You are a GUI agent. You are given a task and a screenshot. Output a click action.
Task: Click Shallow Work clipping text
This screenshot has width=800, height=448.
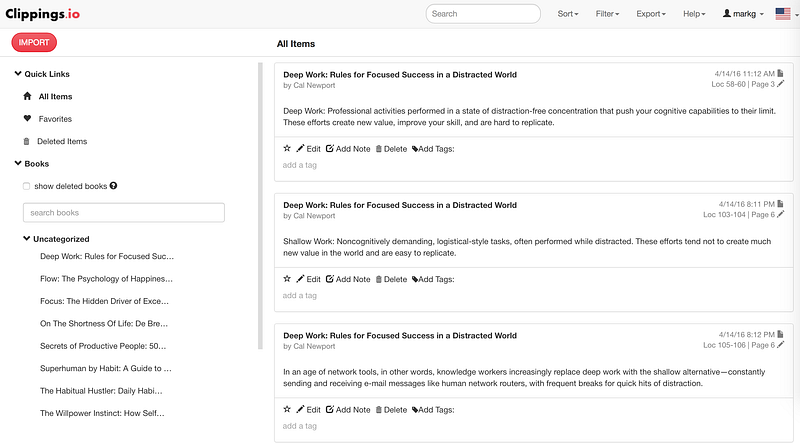coord(527,247)
